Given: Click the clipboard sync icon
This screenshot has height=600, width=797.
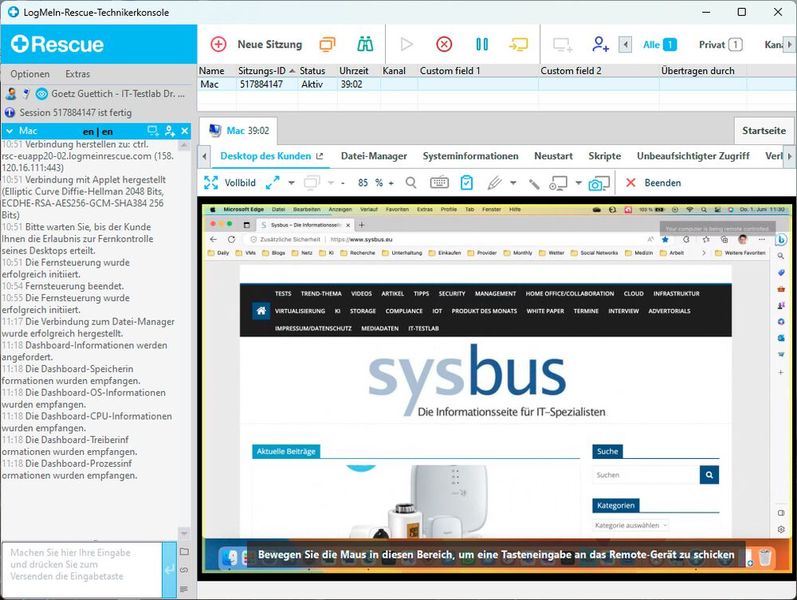Looking at the screenshot, I should 467,183.
